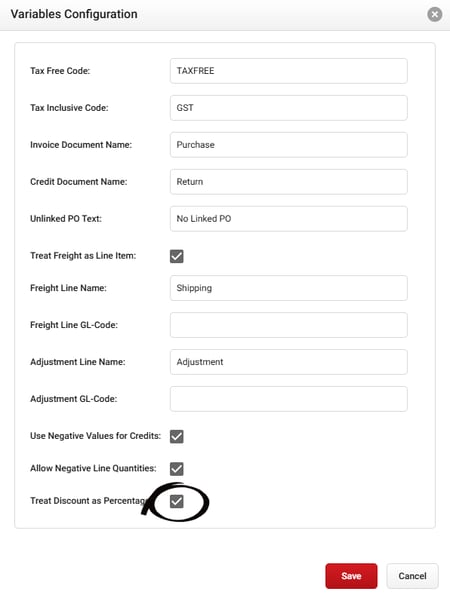Toggle Treat Discount as Percentage checkbox

(x=177, y=501)
